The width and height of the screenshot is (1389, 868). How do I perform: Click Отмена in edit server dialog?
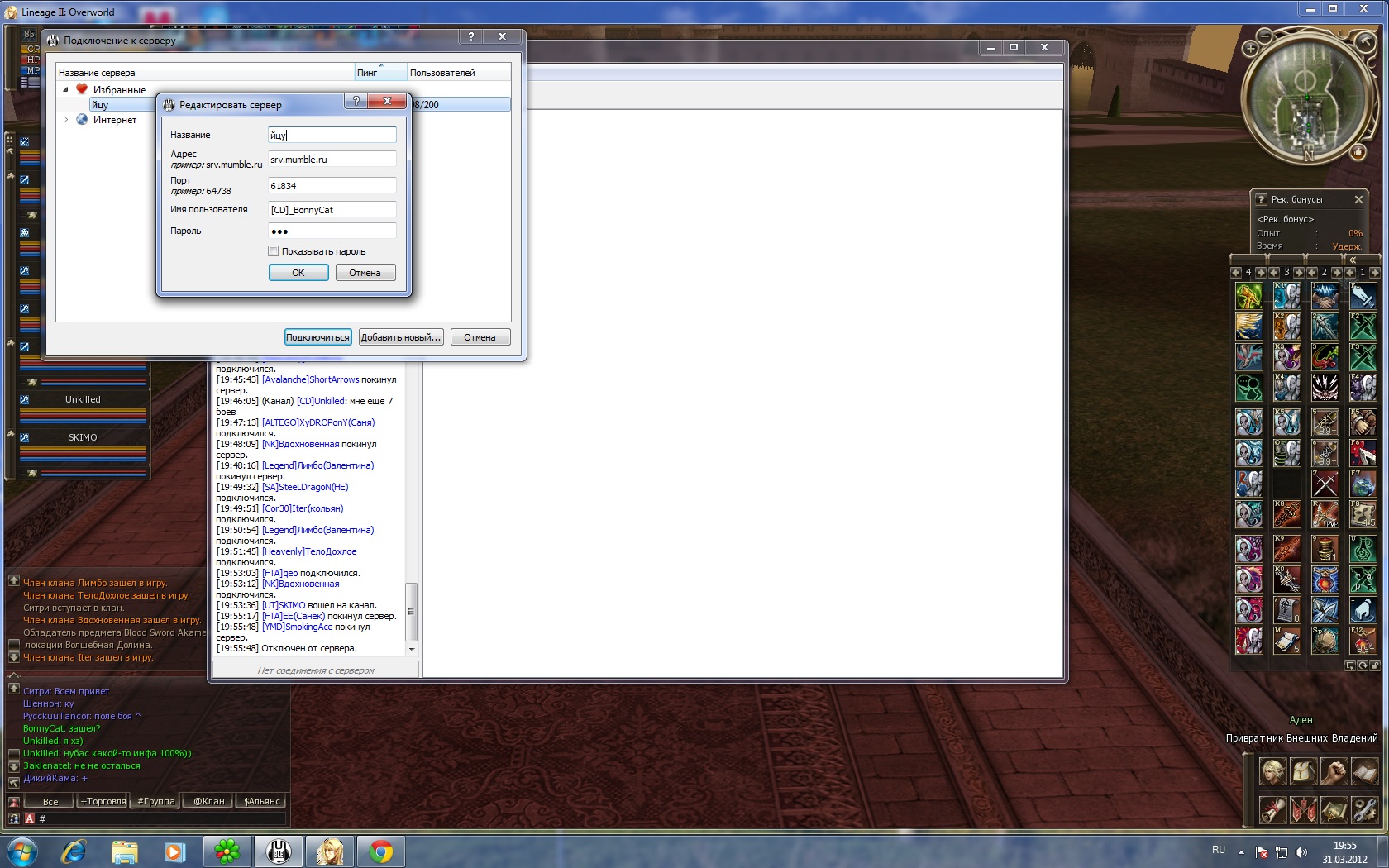click(365, 273)
